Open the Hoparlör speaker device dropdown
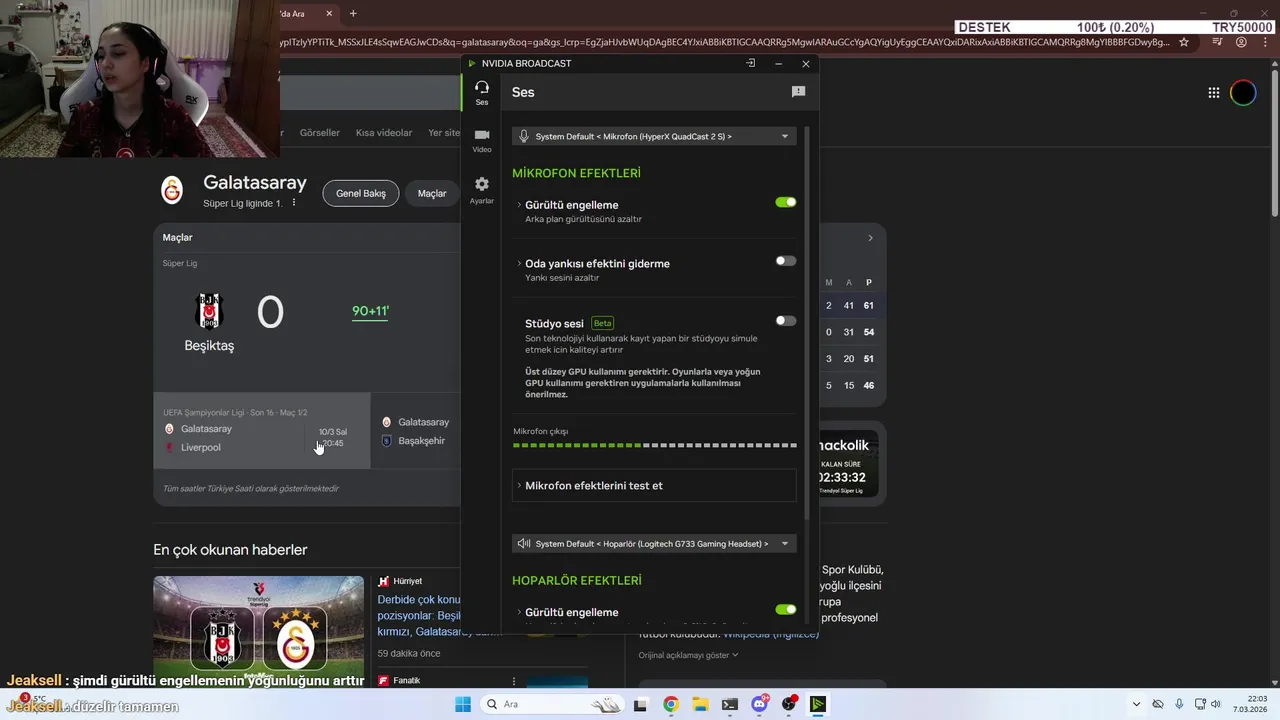 click(x=654, y=544)
